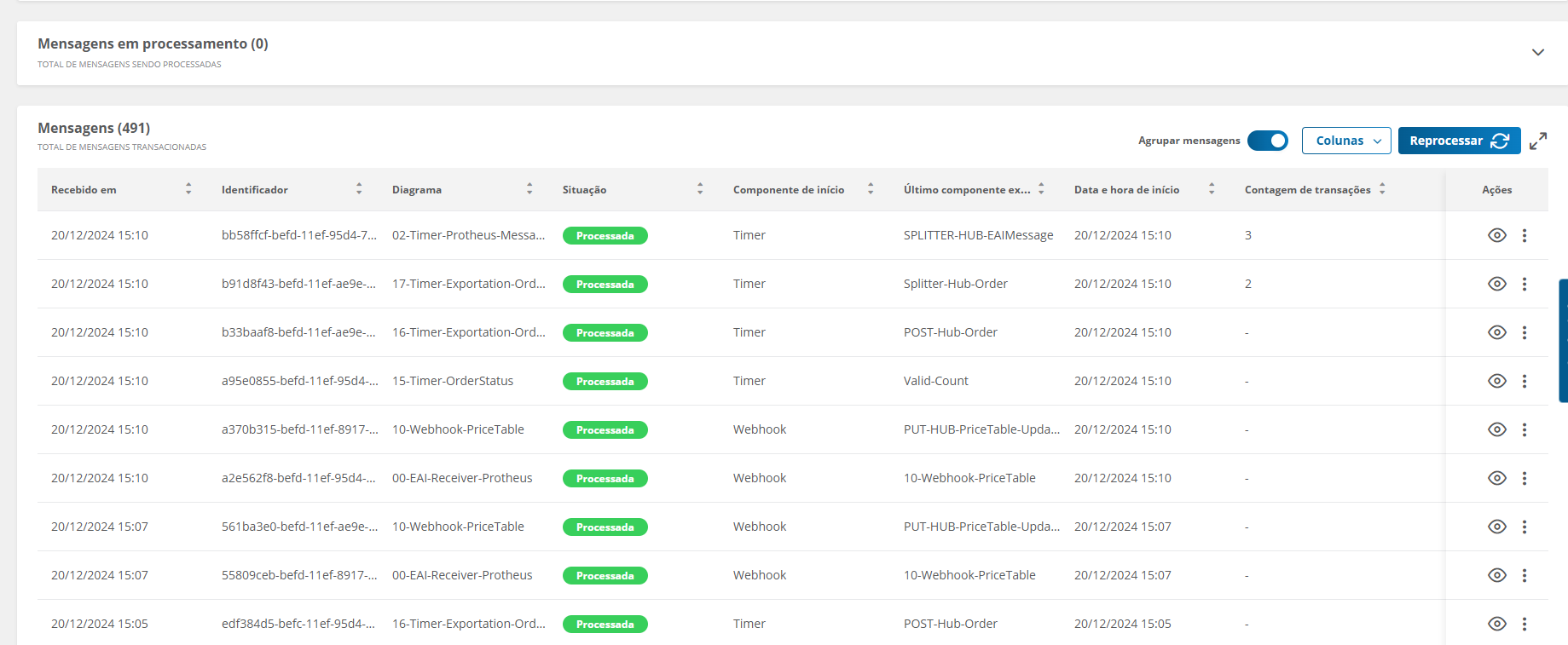Viewport: 1568px width, 645px height.
Task: Sort by Contagem de transações column
Action: (x=1382, y=189)
